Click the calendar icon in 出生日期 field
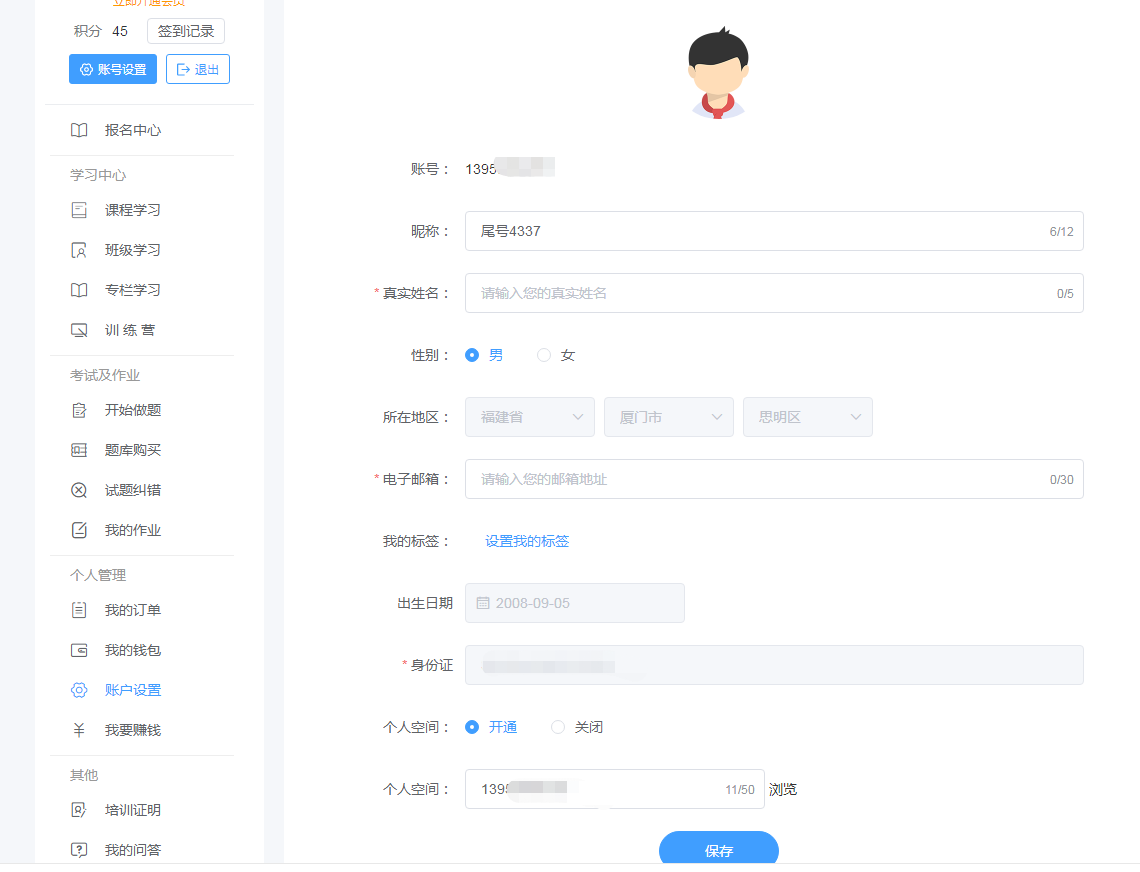The width and height of the screenshot is (1140, 872). [483, 603]
